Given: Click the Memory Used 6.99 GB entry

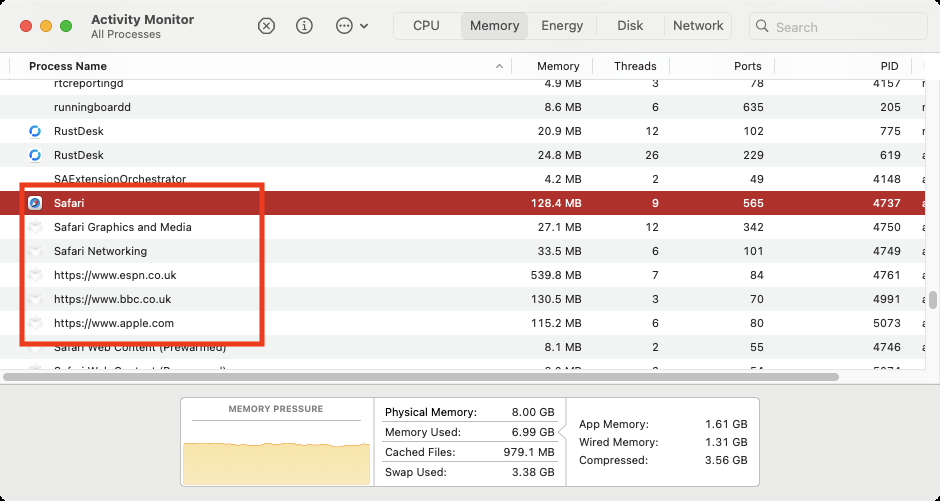Looking at the screenshot, I should tap(469, 432).
